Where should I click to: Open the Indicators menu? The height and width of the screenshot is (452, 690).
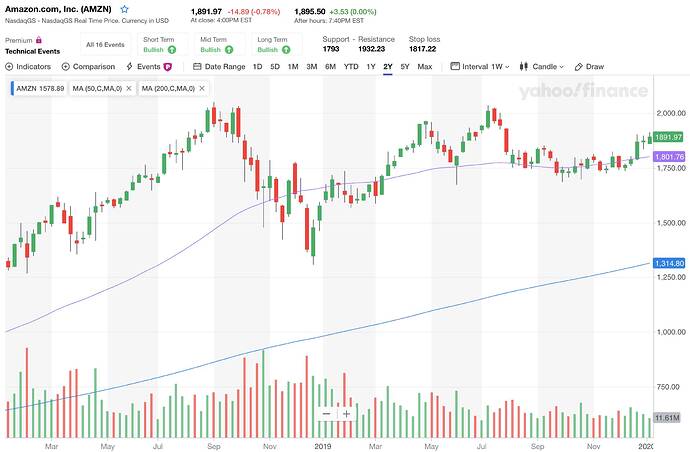tap(29, 67)
